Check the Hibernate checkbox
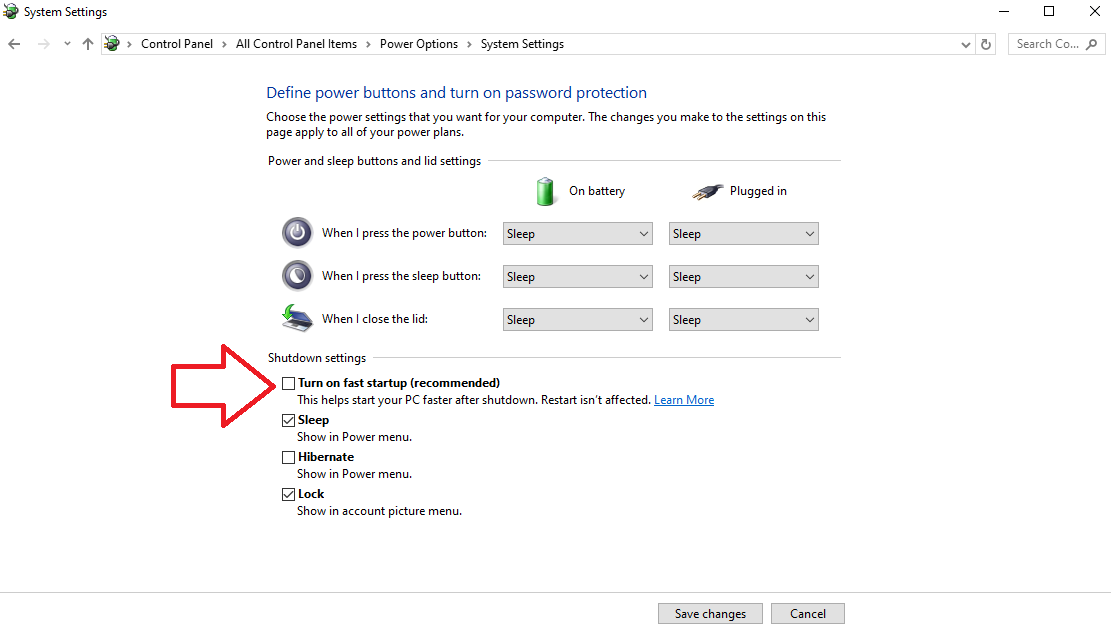The height and width of the screenshot is (632, 1111). tap(288, 457)
